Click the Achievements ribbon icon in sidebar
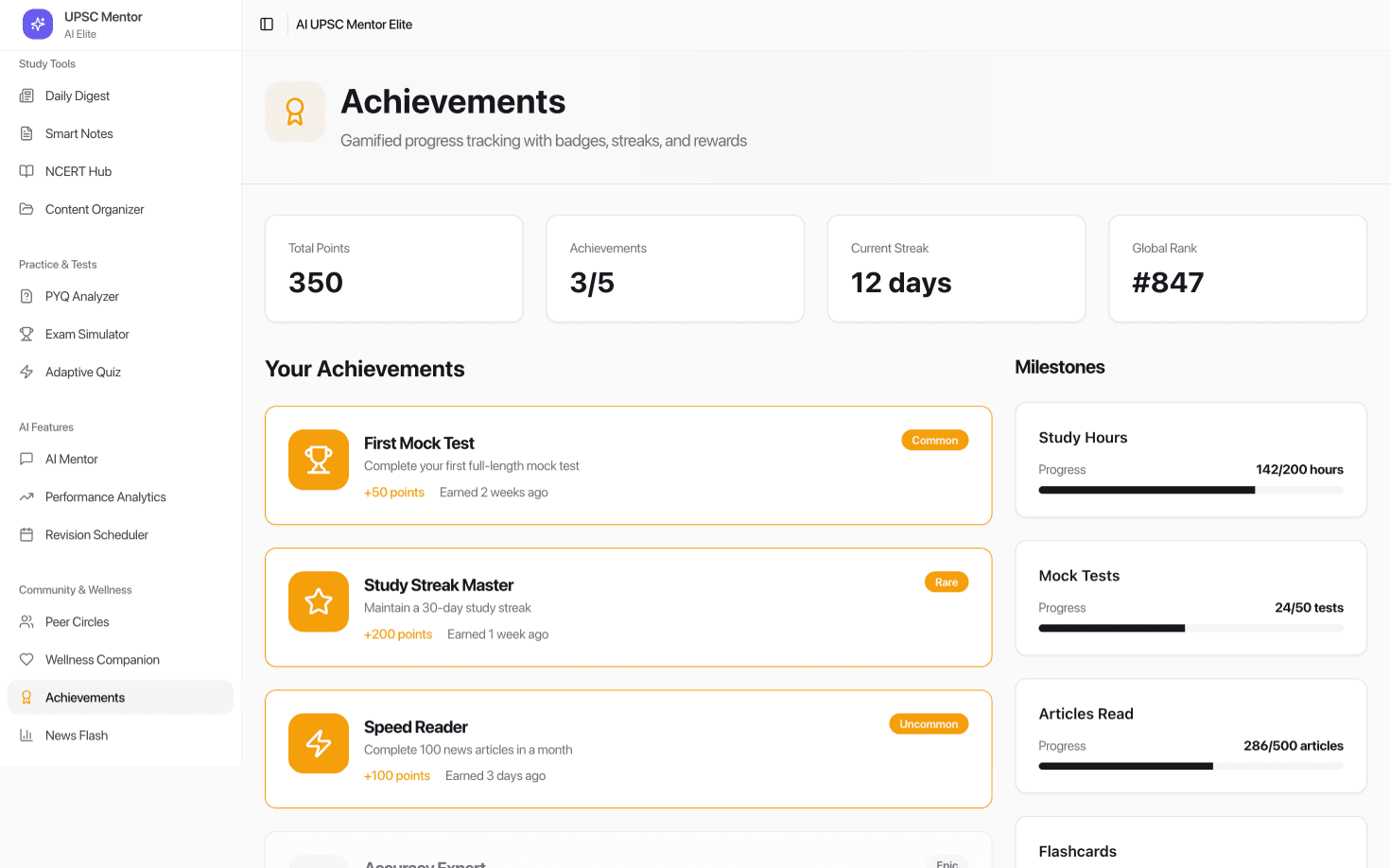Screen dimensions: 1390x868 point(26,697)
